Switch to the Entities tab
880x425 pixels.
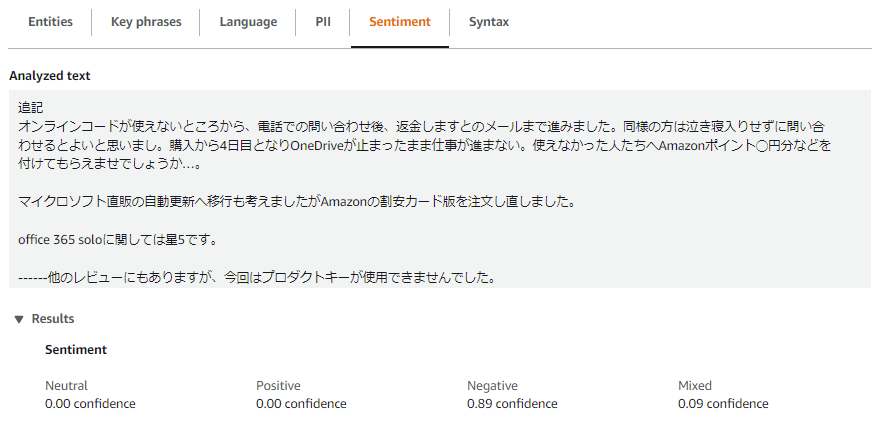50,22
